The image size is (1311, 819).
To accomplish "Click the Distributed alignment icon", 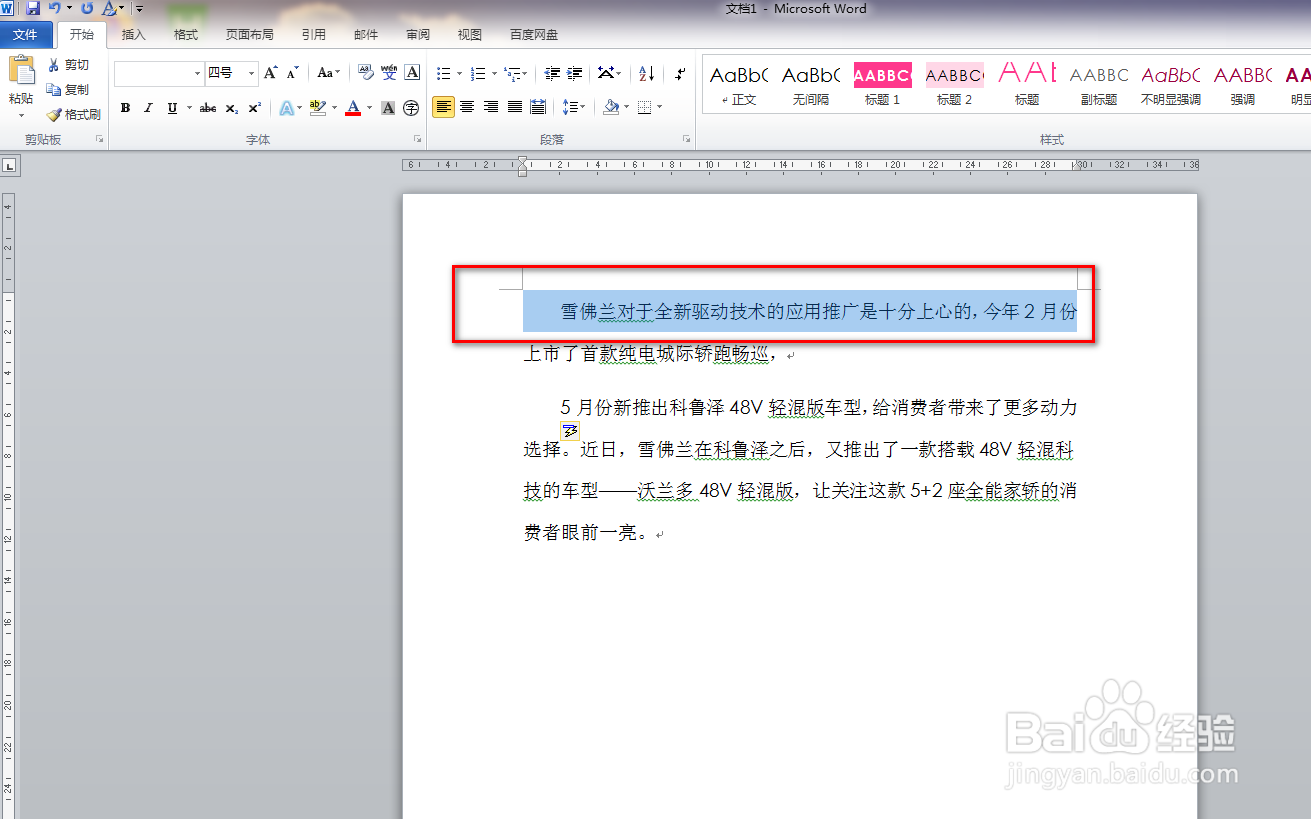I will click(538, 106).
